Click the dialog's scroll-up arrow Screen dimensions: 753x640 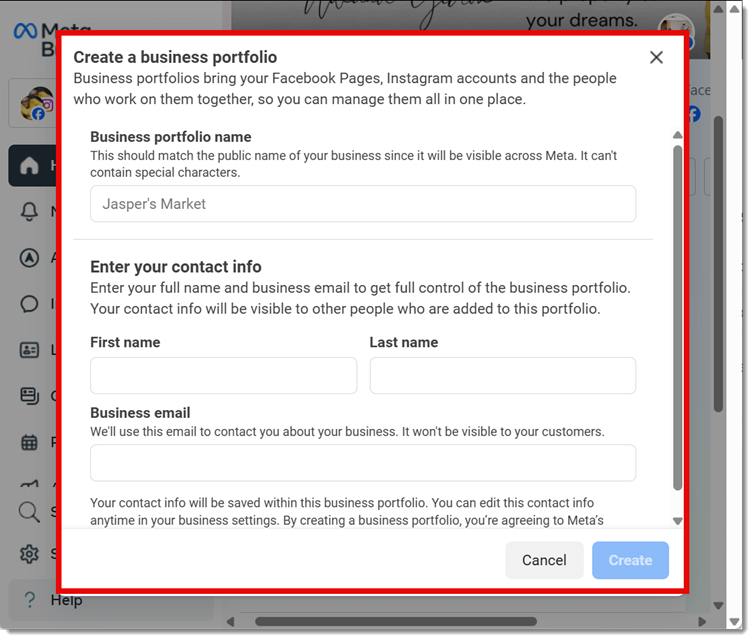[x=678, y=135]
